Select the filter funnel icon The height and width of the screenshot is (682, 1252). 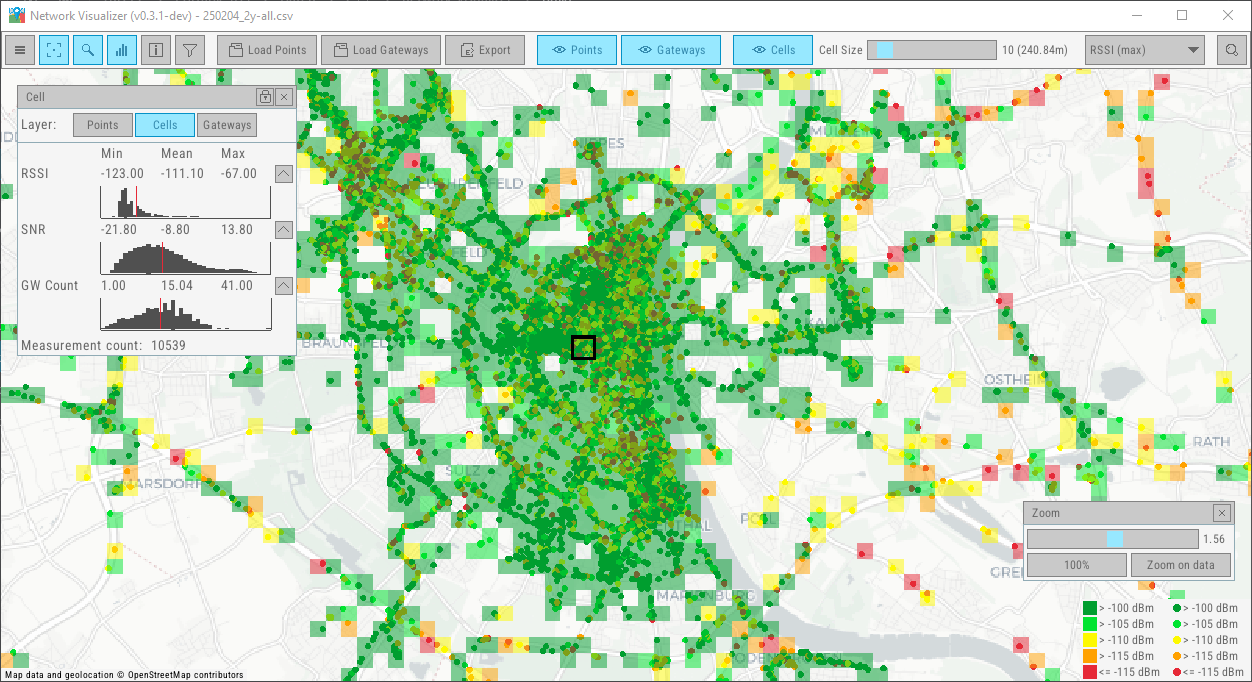[x=189, y=49]
